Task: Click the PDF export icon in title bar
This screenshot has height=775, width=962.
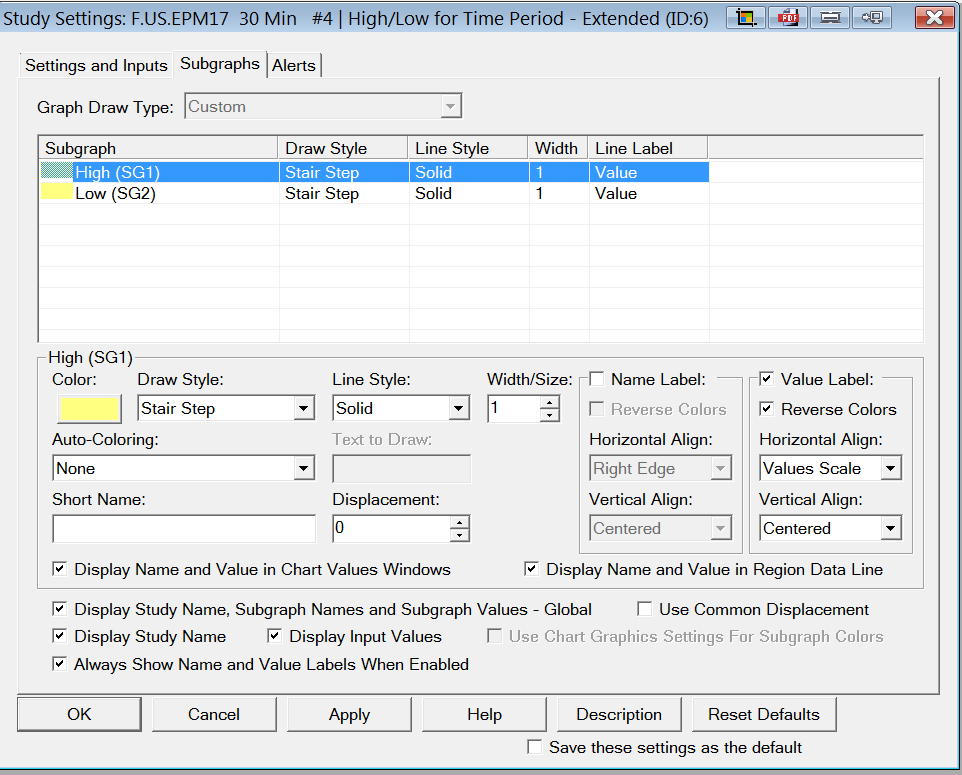Action: point(788,17)
